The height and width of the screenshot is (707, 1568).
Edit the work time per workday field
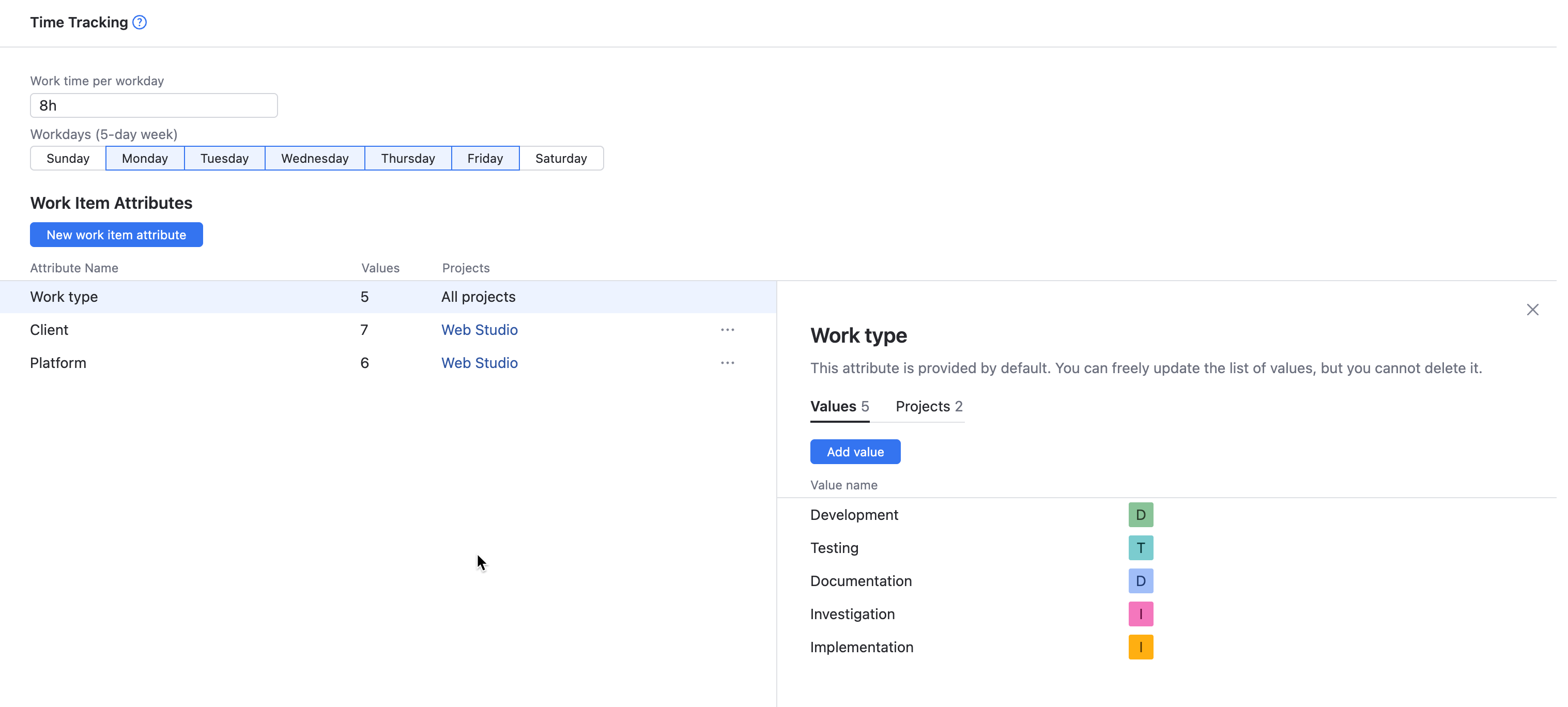pyautogui.click(x=153, y=105)
